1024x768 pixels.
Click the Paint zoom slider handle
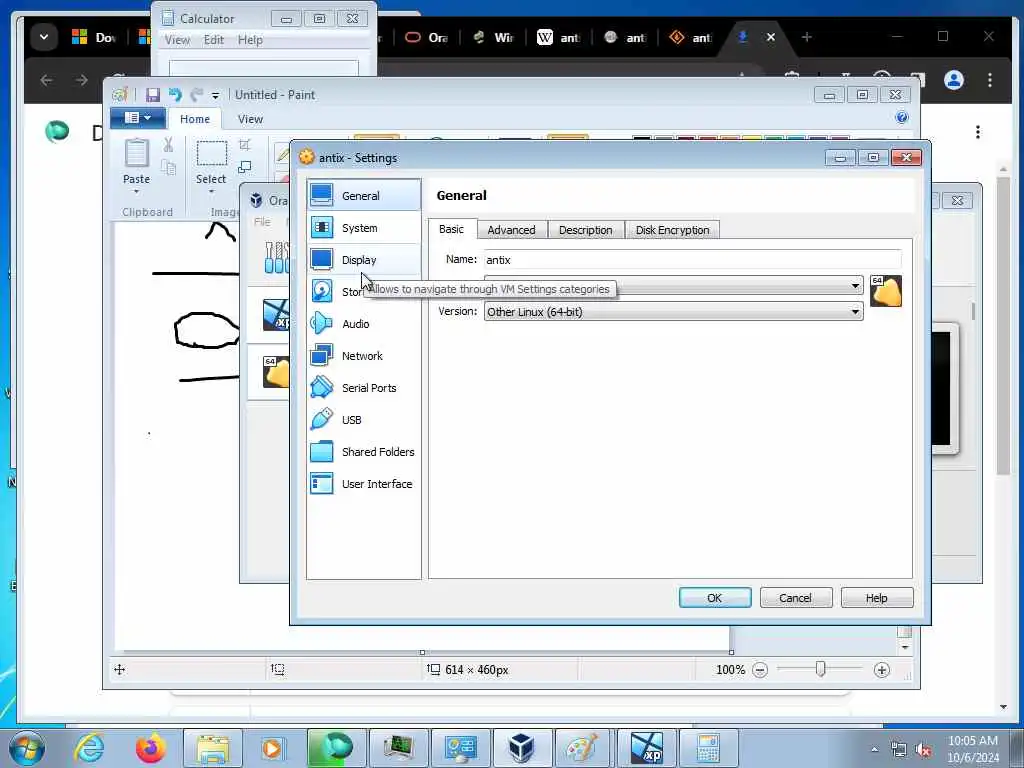click(820, 669)
